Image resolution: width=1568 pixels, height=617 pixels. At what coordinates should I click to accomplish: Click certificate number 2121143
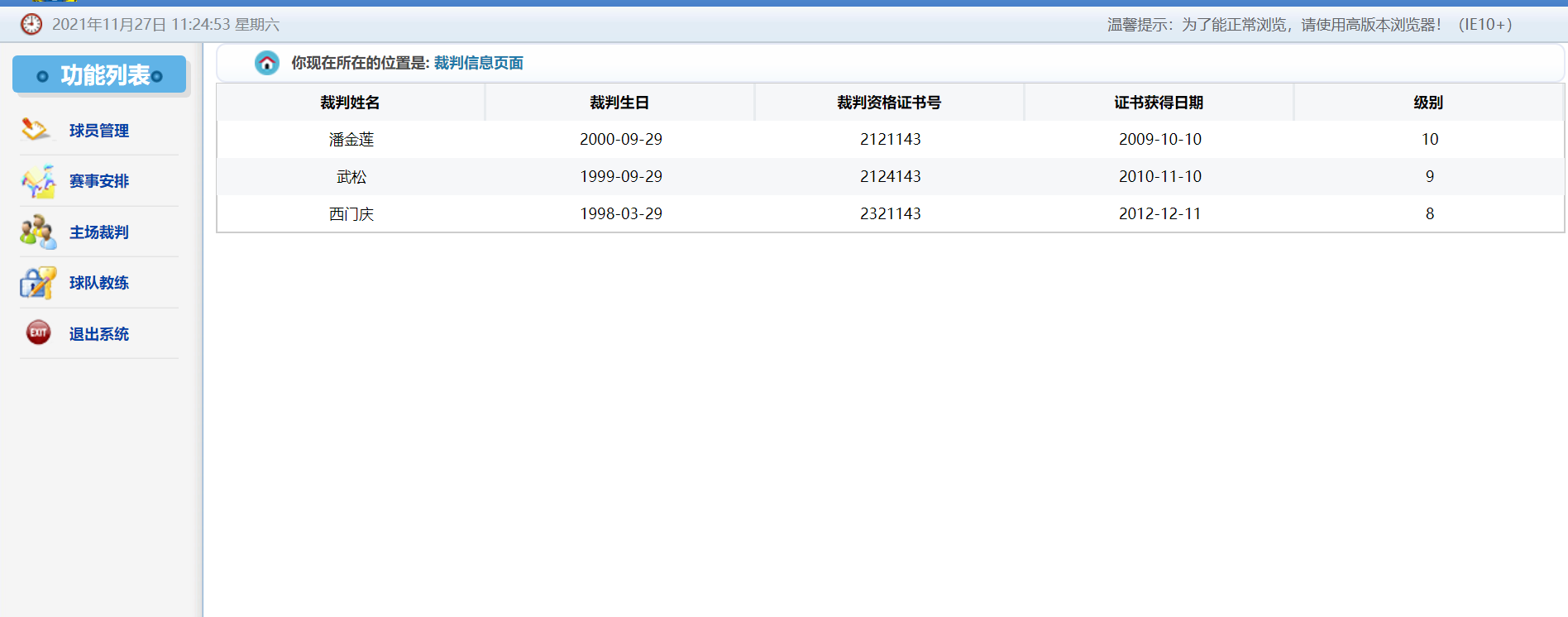(891, 139)
